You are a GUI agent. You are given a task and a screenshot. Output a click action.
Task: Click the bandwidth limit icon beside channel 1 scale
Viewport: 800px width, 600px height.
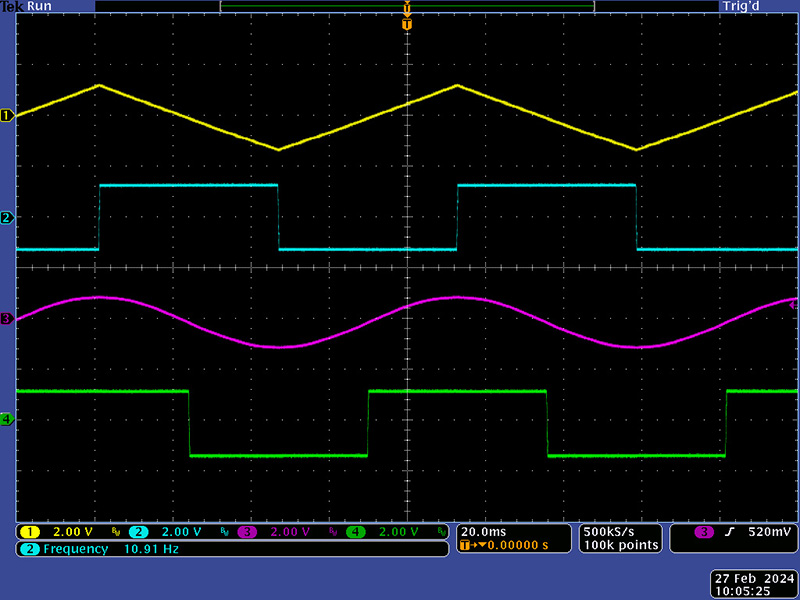pos(115,533)
